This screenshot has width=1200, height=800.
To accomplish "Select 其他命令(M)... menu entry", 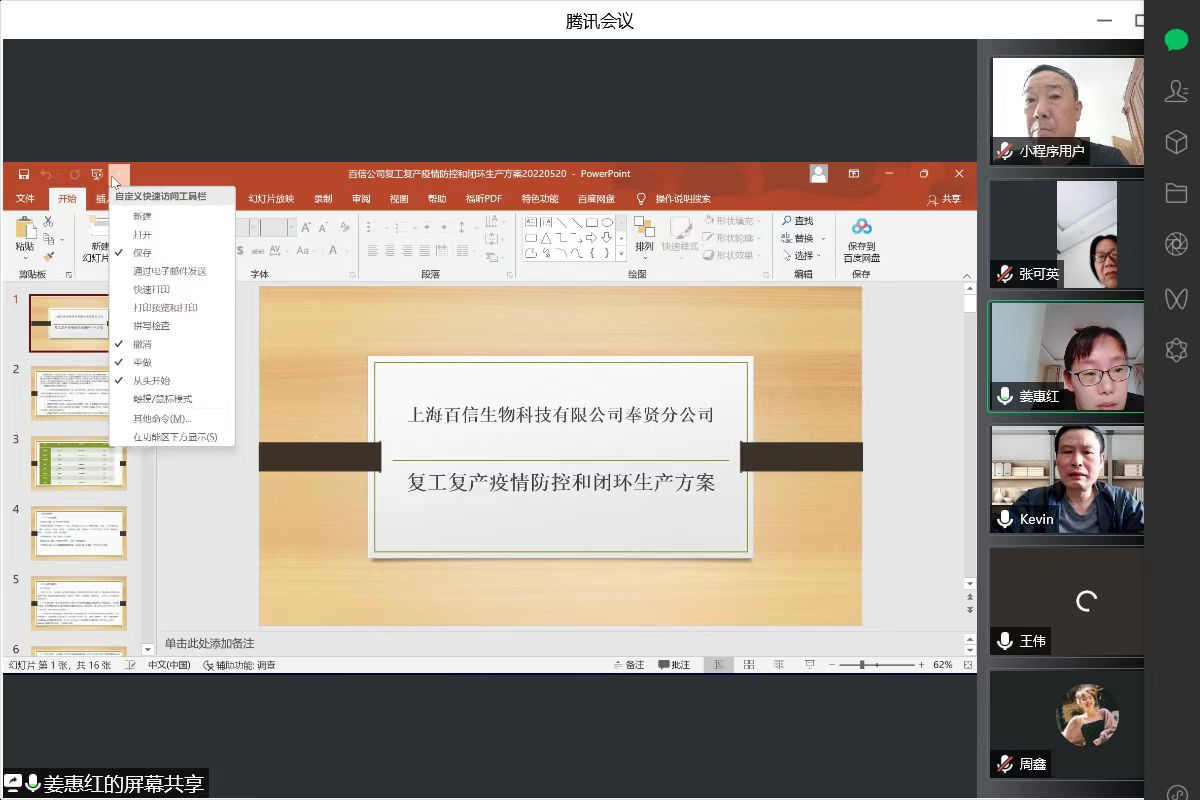I will (x=162, y=418).
